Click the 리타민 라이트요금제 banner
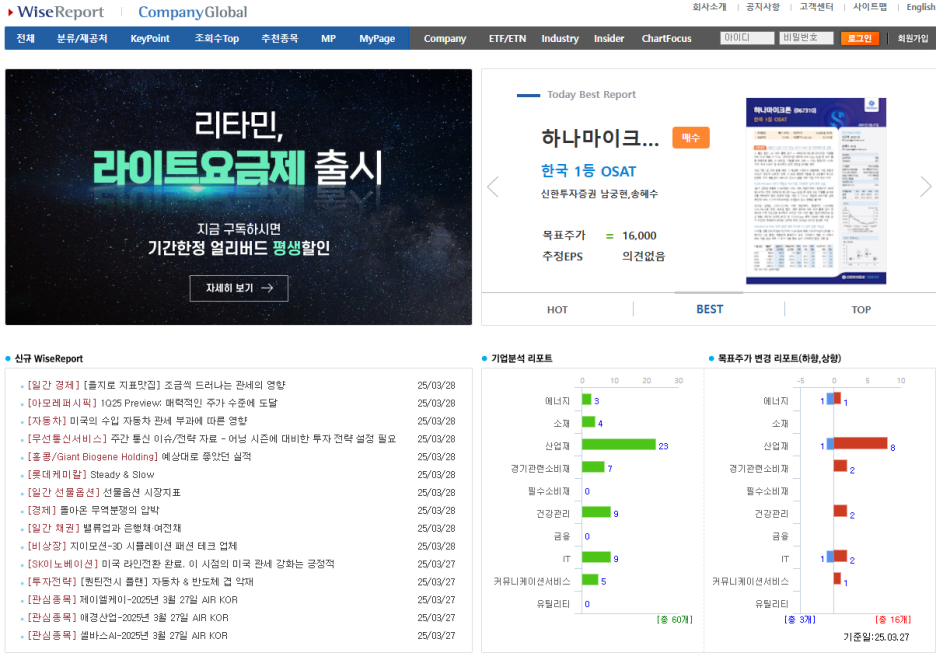The height and width of the screenshot is (653, 936). click(x=238, y=197)
